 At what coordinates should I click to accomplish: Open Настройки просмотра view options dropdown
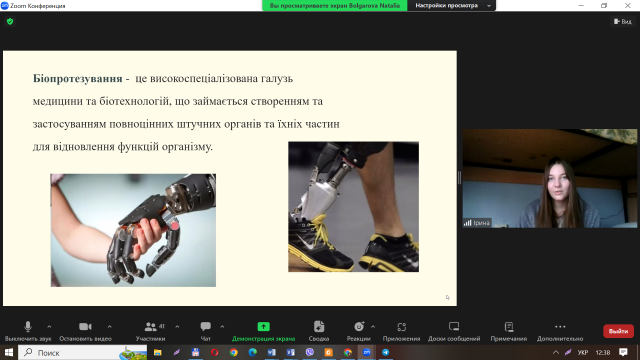click(x=451, y=5)
